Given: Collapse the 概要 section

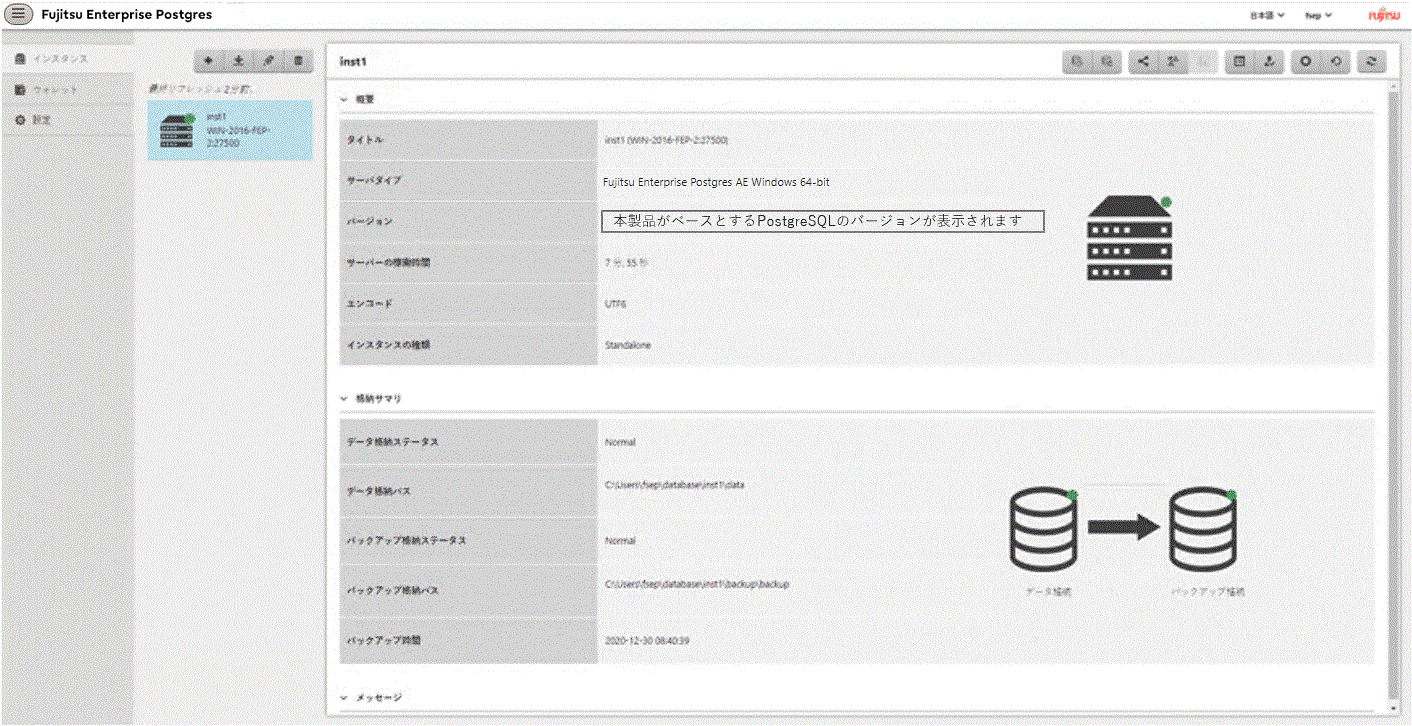Looking at the screenshot, I should click(344, 100).
